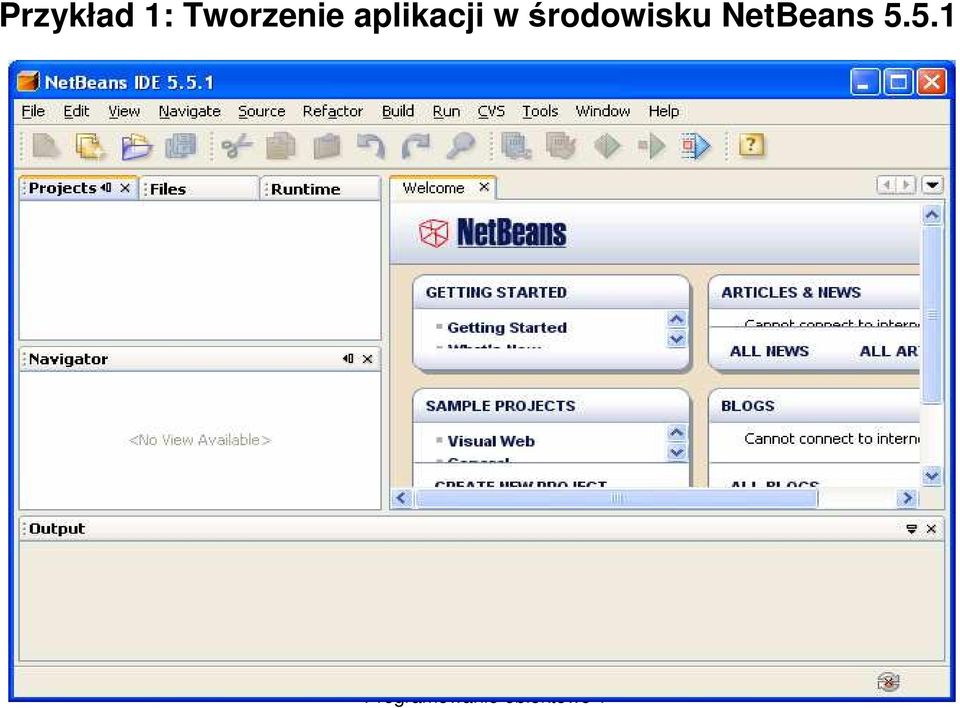This screenshot has height=708, width=960.
Task: Click the Copy toolbar icon
Action: pyautogui.click(x=281, y=147)
